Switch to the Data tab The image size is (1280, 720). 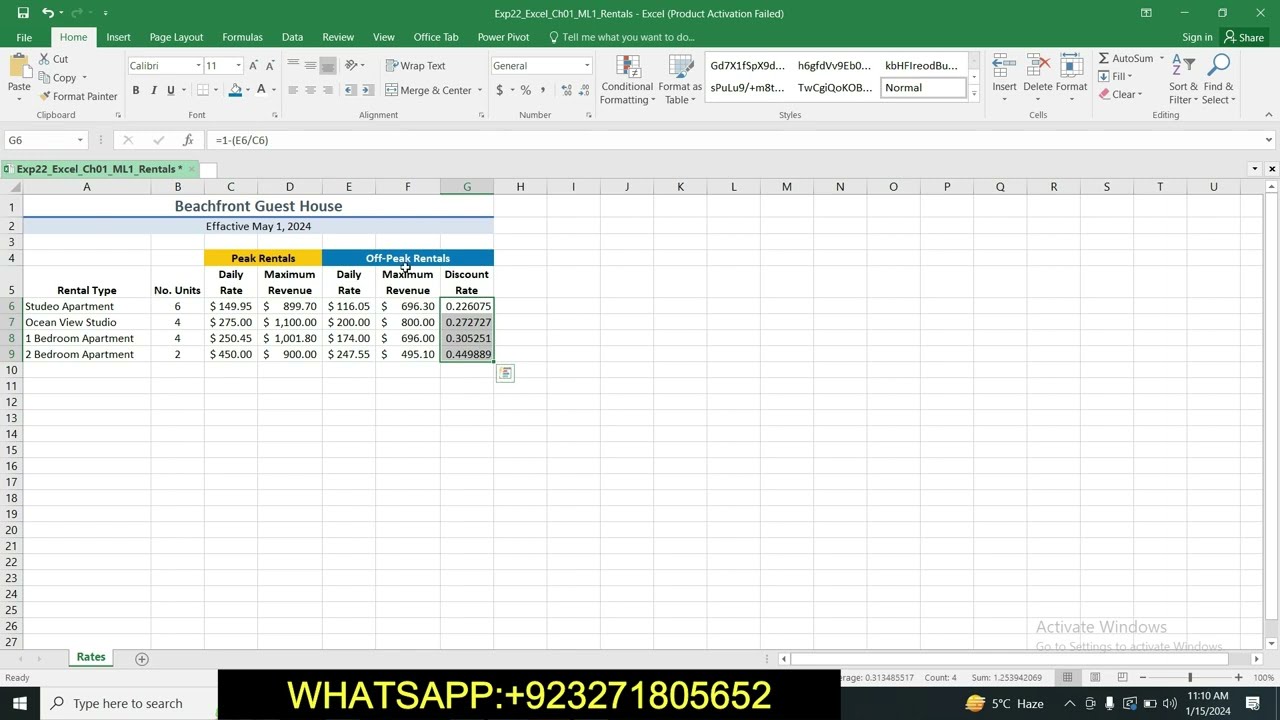tap(292, 37)
